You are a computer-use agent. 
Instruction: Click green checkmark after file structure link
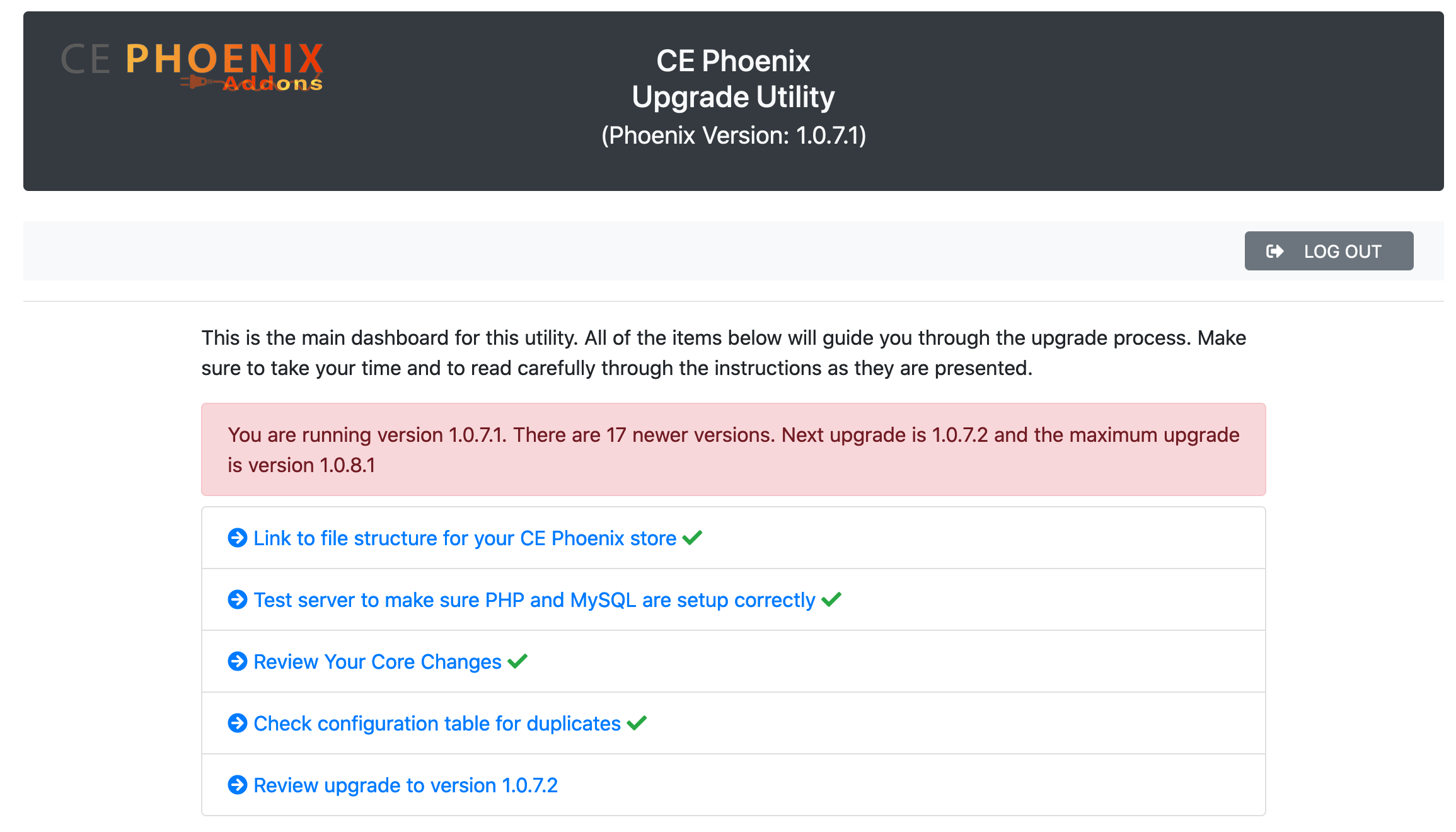pyautogui.click(x=692, y=538)
